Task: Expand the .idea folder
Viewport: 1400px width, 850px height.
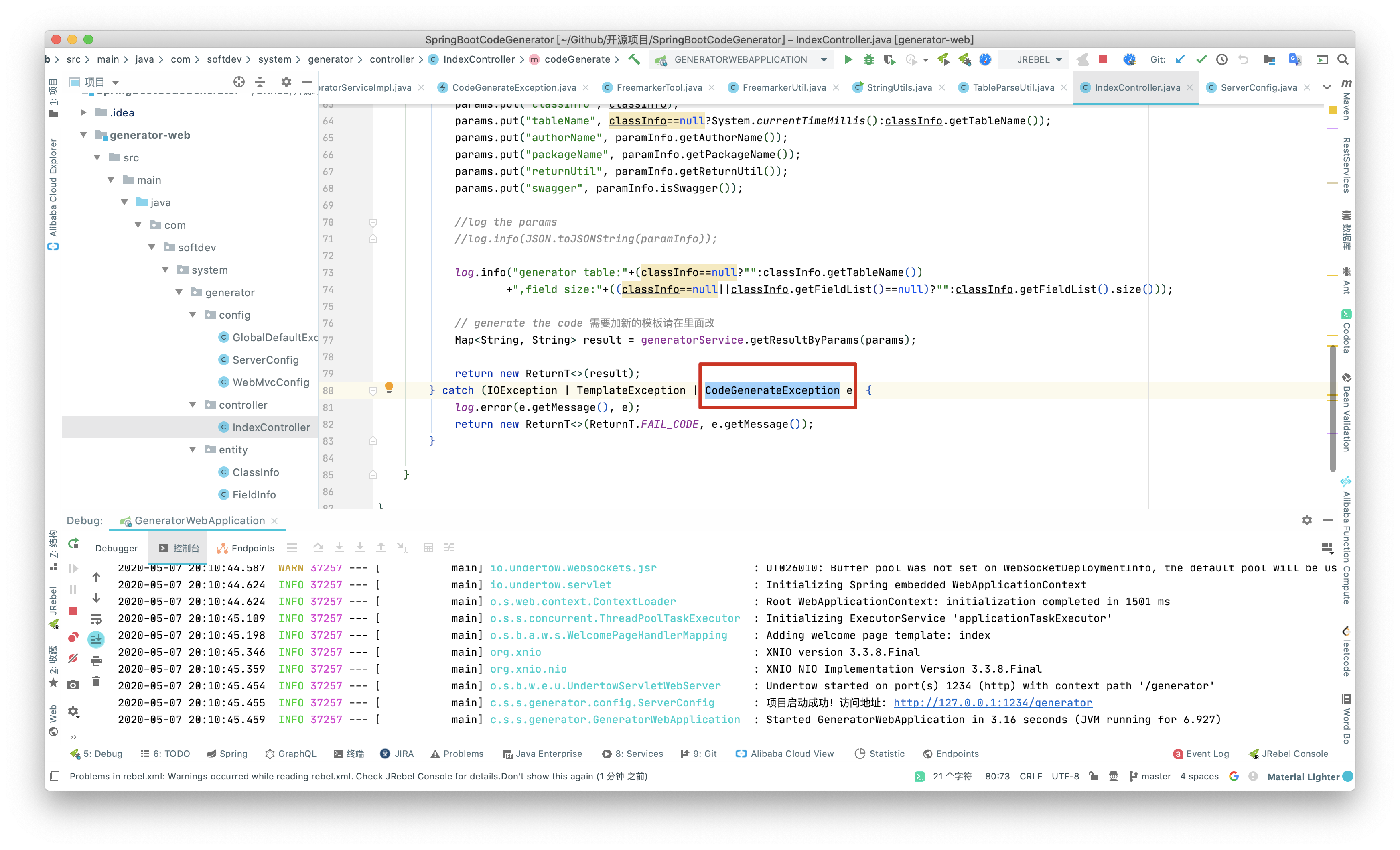Action: click(x=83, y=113)
